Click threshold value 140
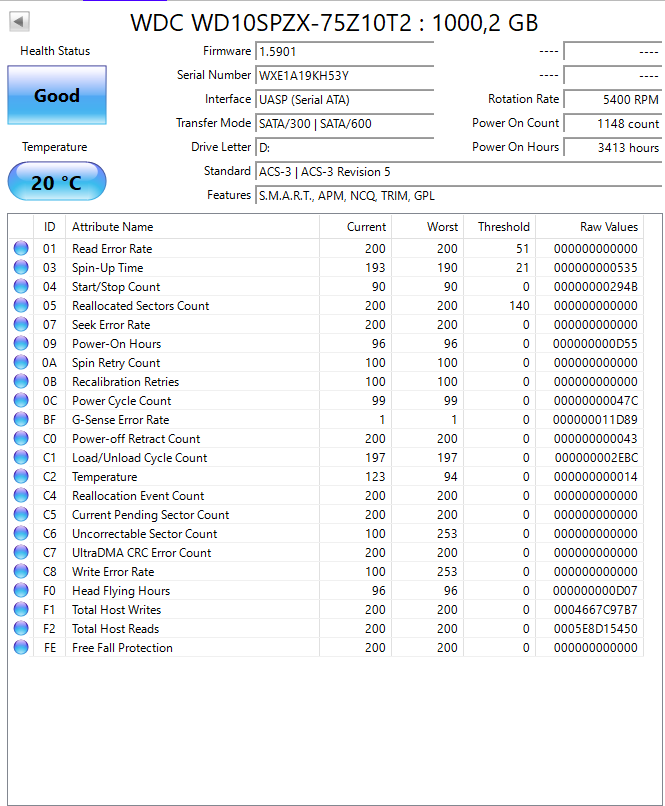The image size is (665, 806). (x=519, y=306)
